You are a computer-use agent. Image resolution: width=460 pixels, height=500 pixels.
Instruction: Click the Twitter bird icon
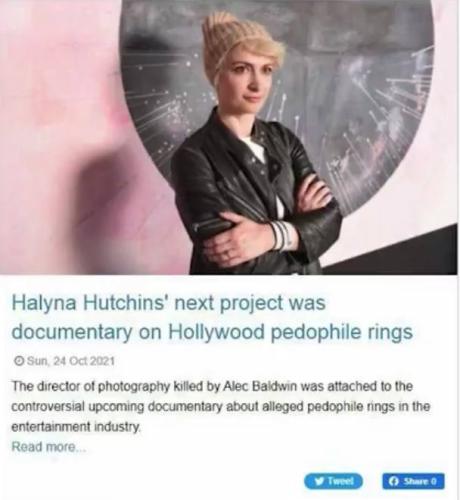pos(319,481)
